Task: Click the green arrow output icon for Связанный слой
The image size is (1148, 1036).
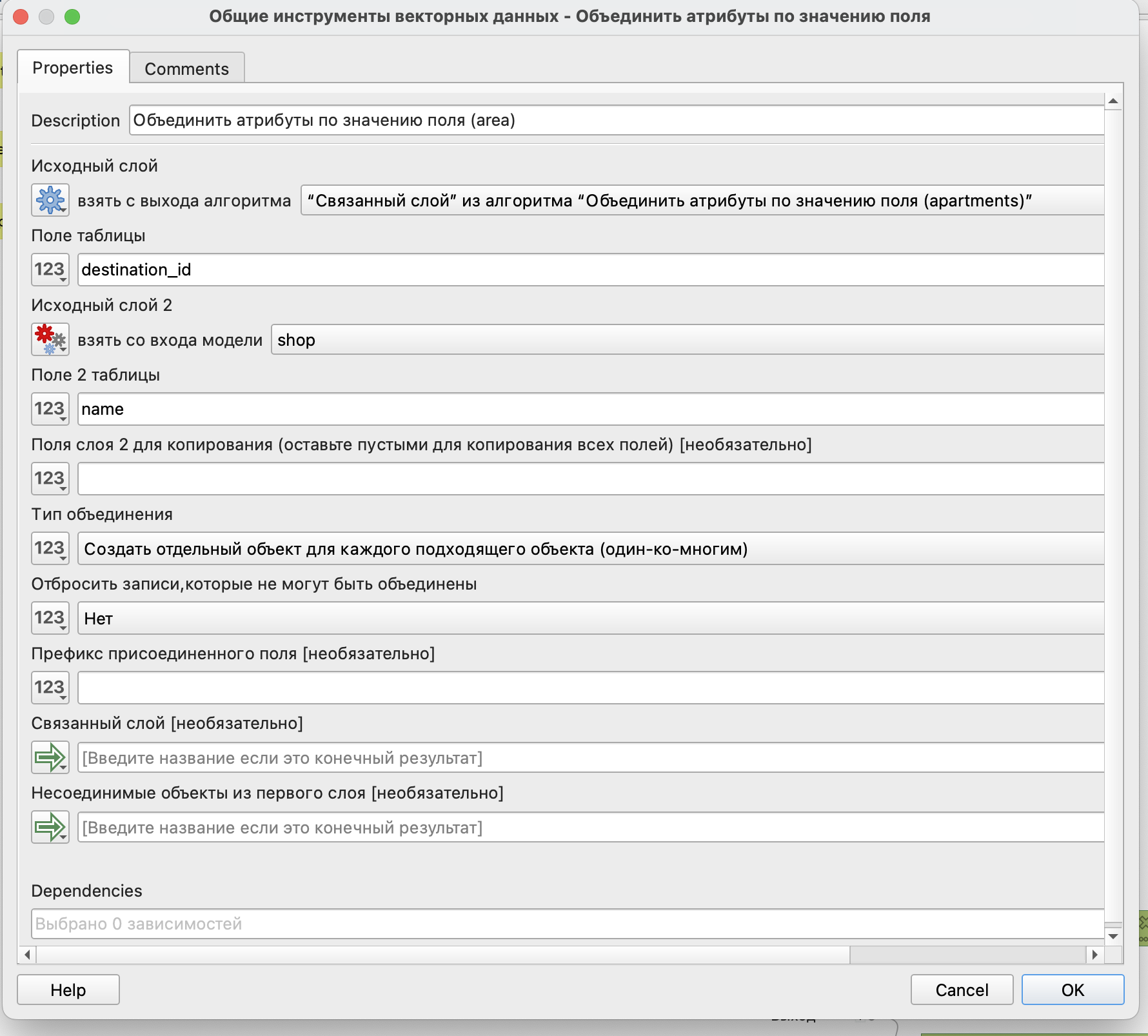Action: [x=50, y=757]
